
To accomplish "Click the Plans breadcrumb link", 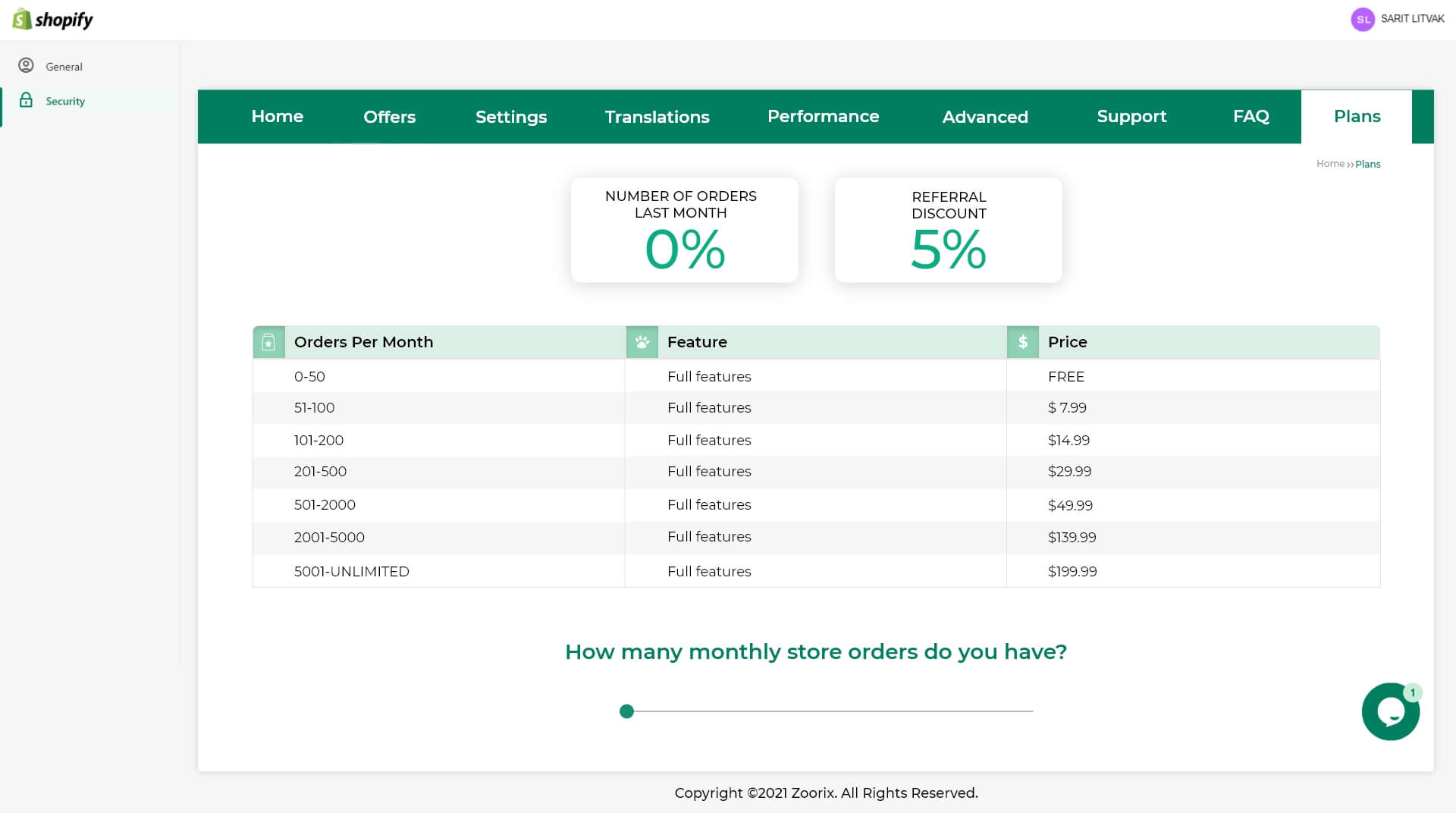I will click(1368, 164).
